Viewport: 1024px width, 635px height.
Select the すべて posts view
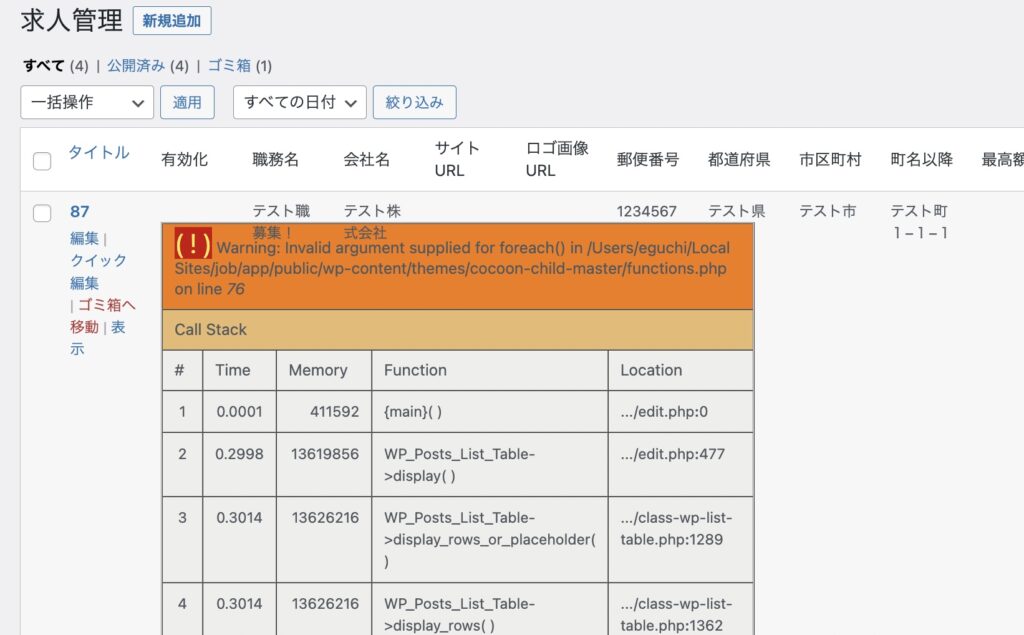click(x=43, y=66)
